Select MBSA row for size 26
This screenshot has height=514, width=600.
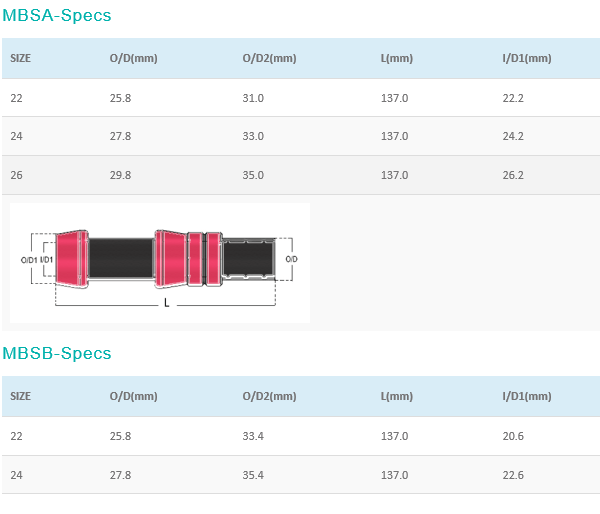[301, 175]
